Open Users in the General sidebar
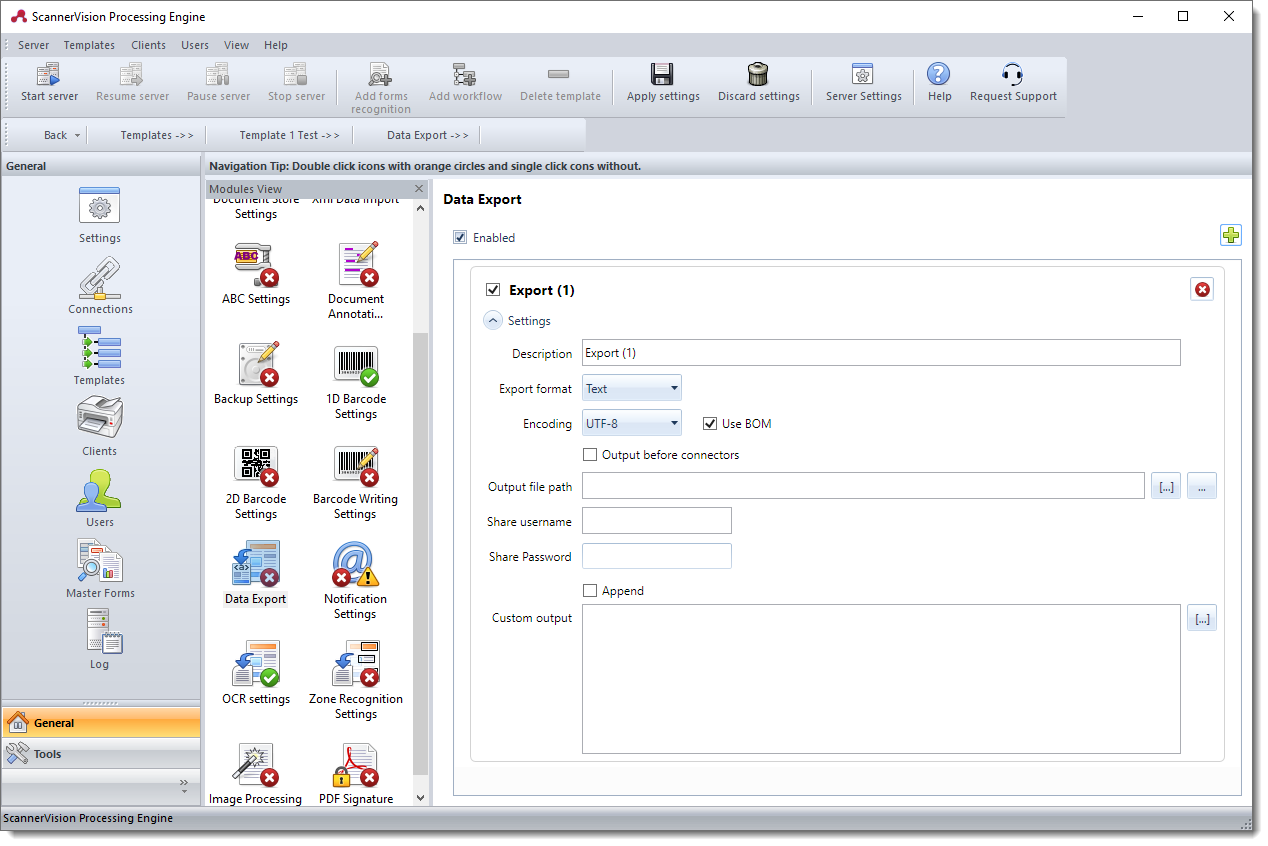The height and width of the screenshot is (846, 1268). click(x=100, y=499)
